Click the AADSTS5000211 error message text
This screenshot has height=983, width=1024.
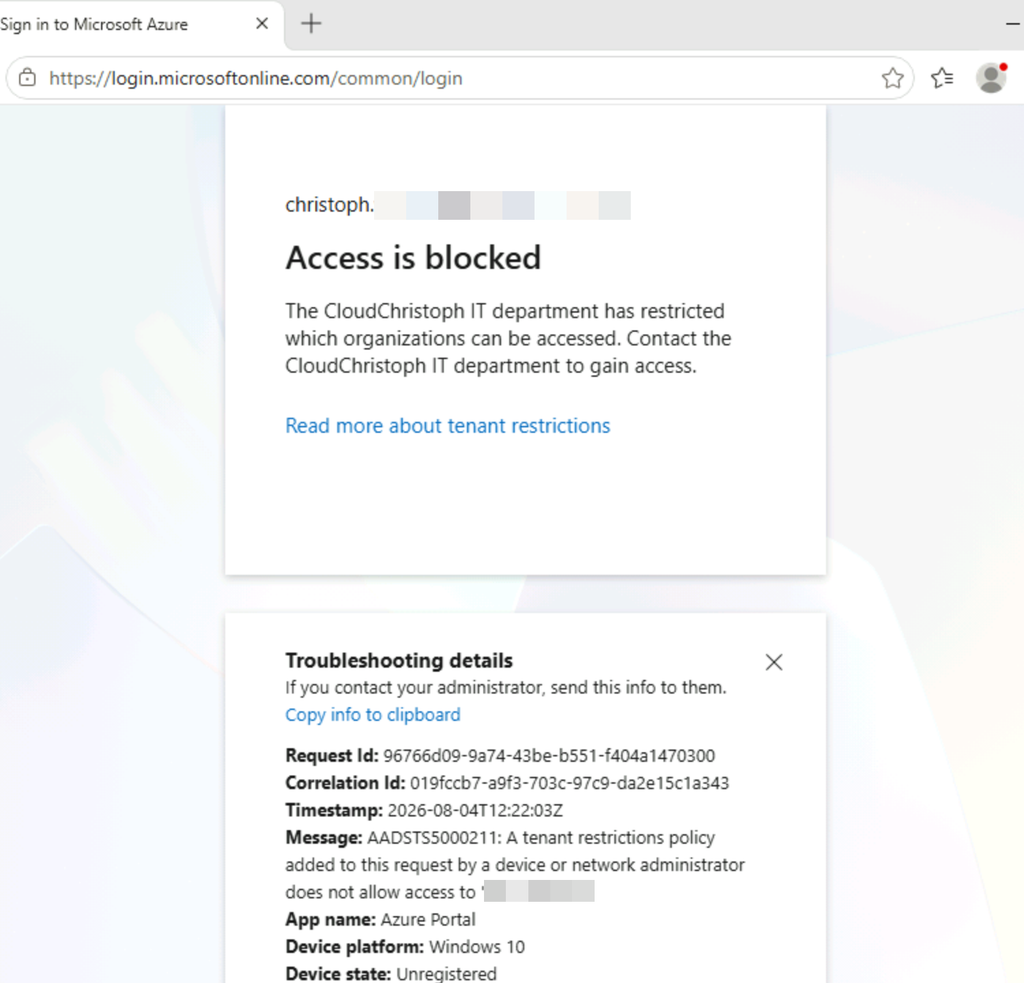click(515, 865)
